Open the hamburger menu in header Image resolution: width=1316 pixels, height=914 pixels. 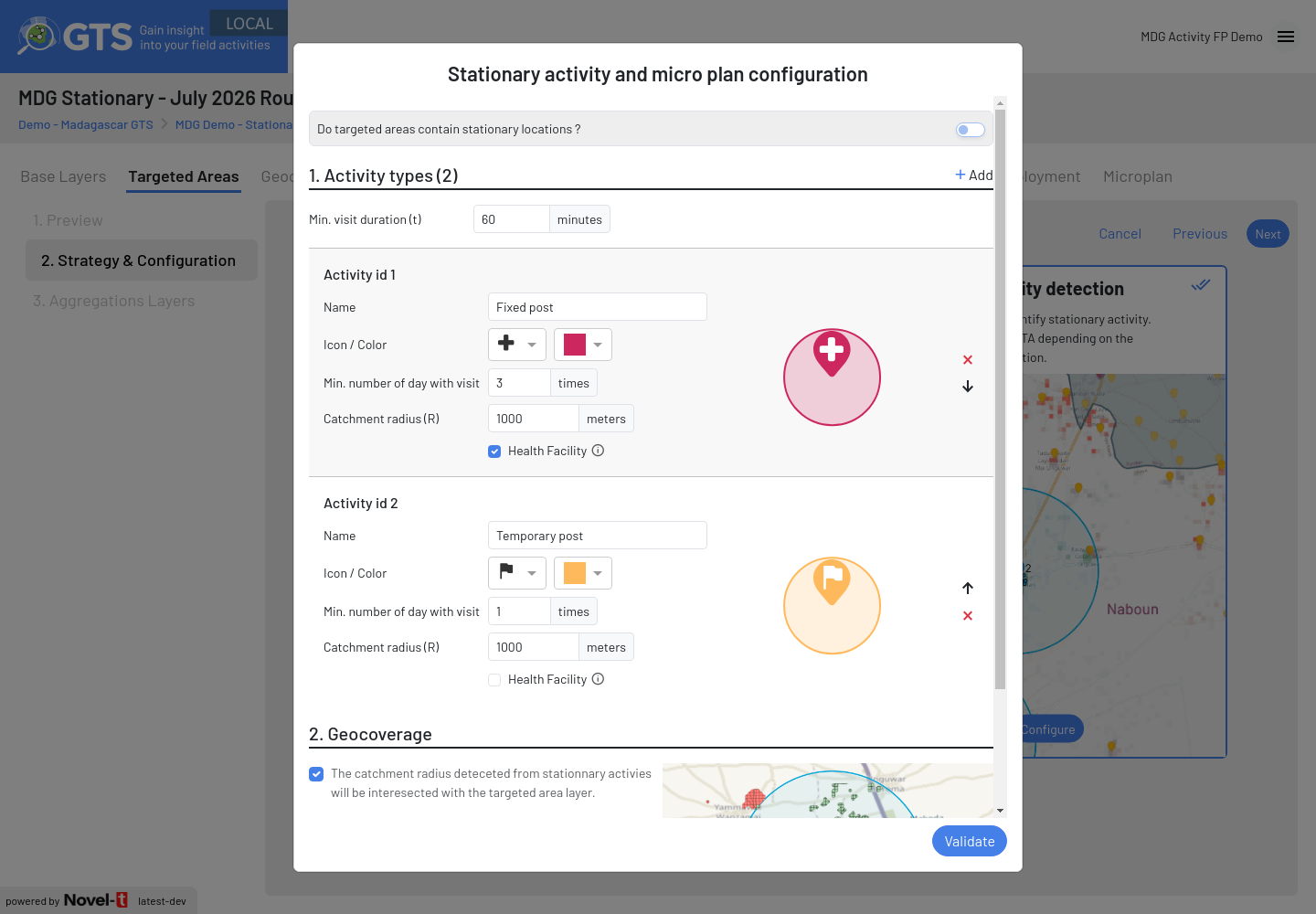[x=1286, y=37]
